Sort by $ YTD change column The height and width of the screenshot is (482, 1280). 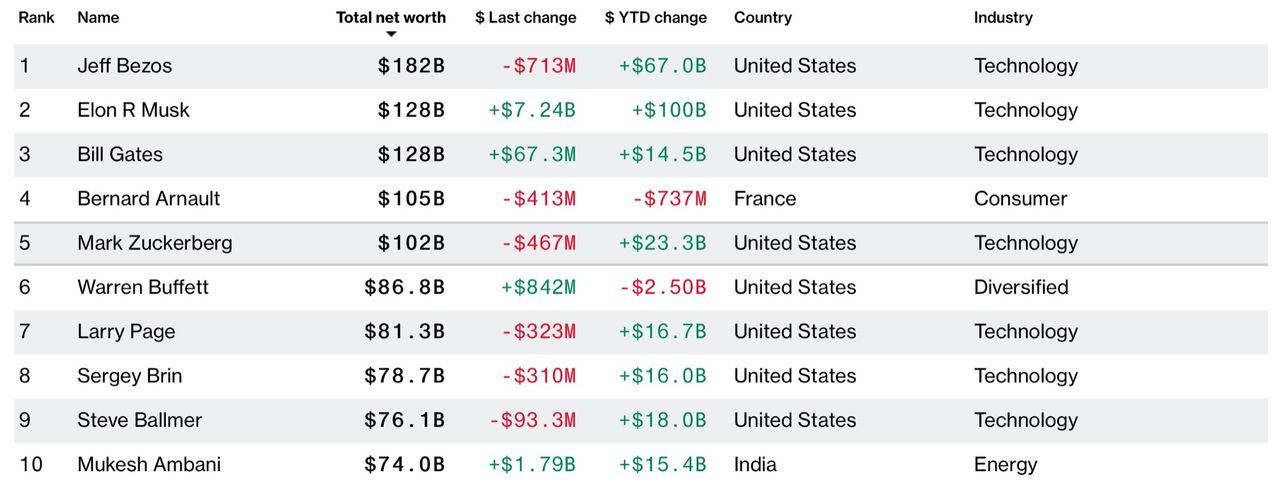(655, 17)
